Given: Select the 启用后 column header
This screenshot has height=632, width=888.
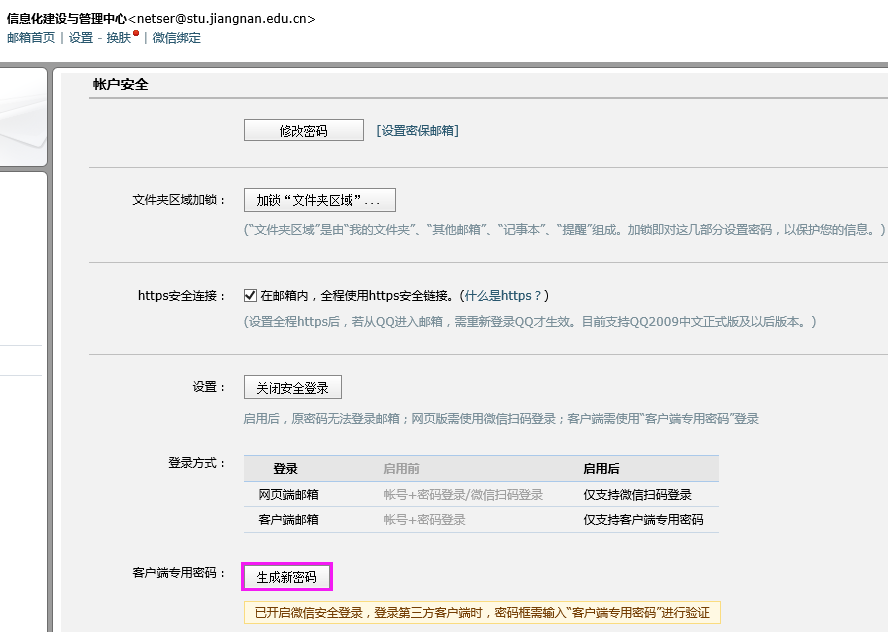Looking at the screenshot, I should click(x=601, y=469).
